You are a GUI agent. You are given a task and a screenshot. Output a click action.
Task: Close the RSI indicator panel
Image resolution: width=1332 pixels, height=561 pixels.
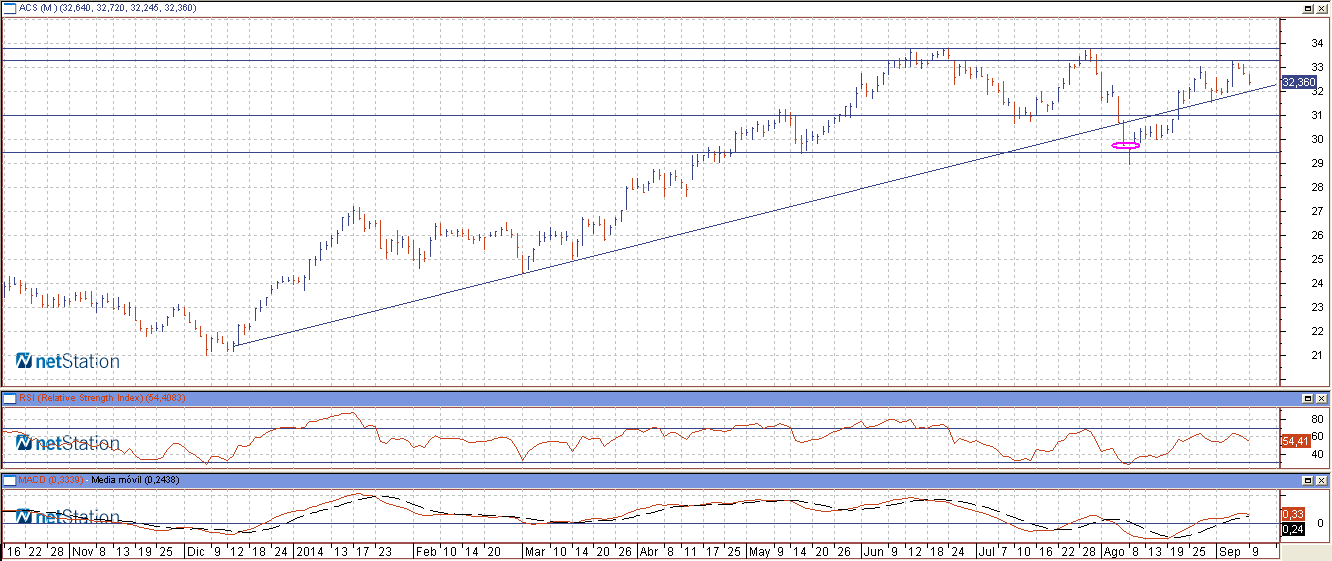(1322, 398)
